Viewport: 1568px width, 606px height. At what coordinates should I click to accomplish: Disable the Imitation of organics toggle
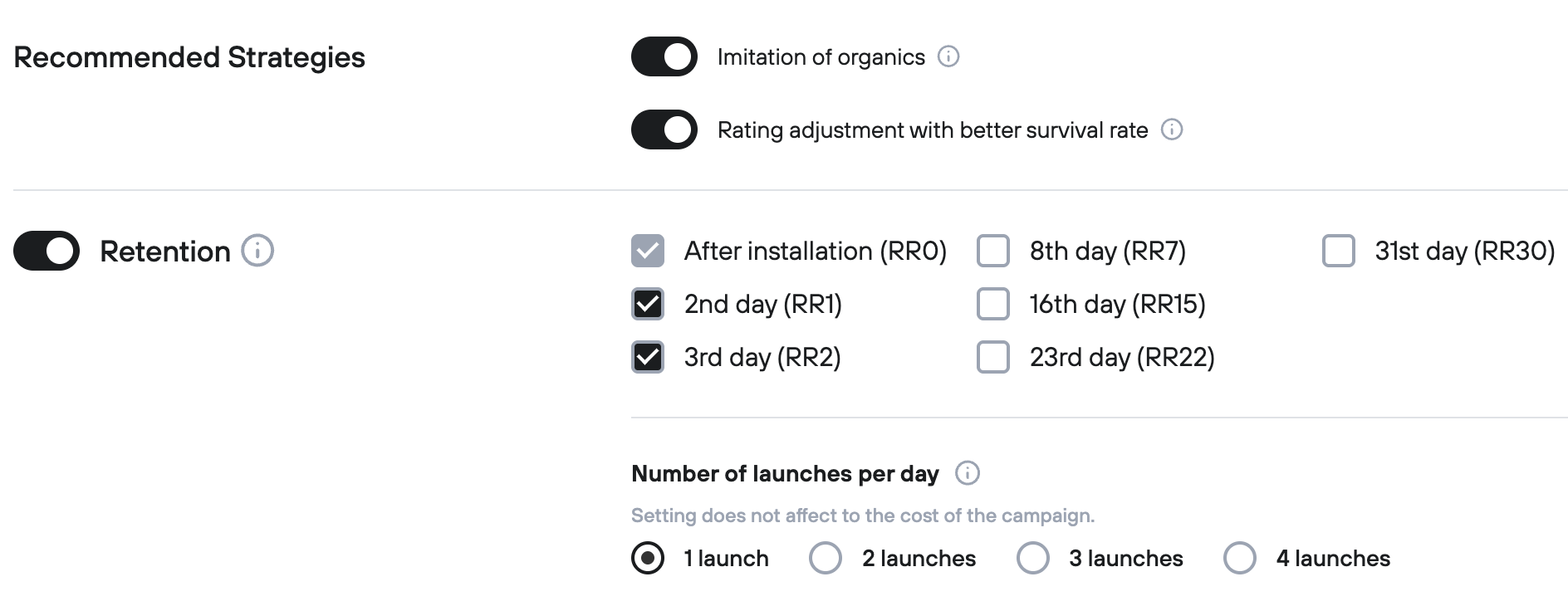pos(664,56)
